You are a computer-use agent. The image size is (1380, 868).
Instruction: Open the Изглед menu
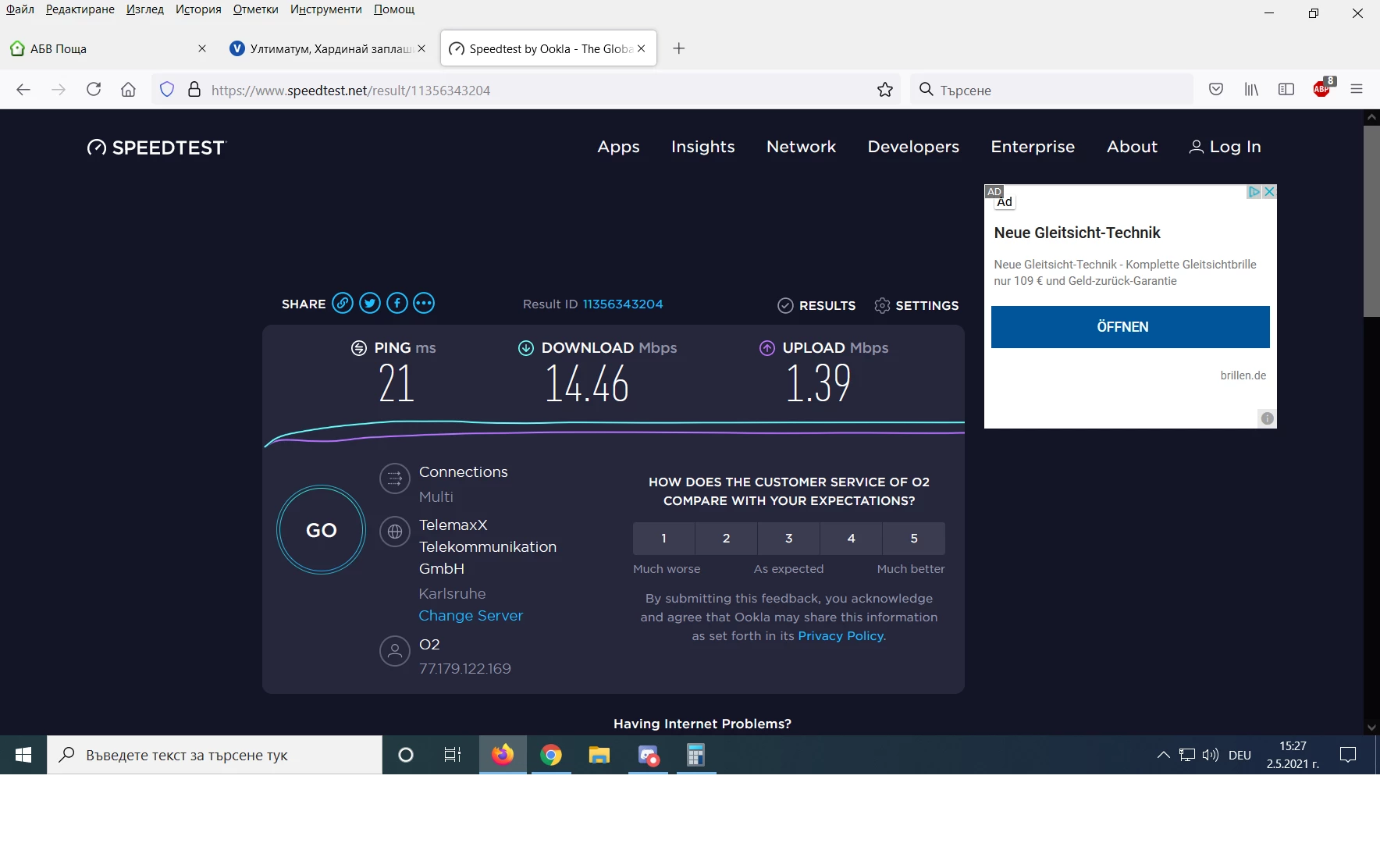tap(145, 9)
